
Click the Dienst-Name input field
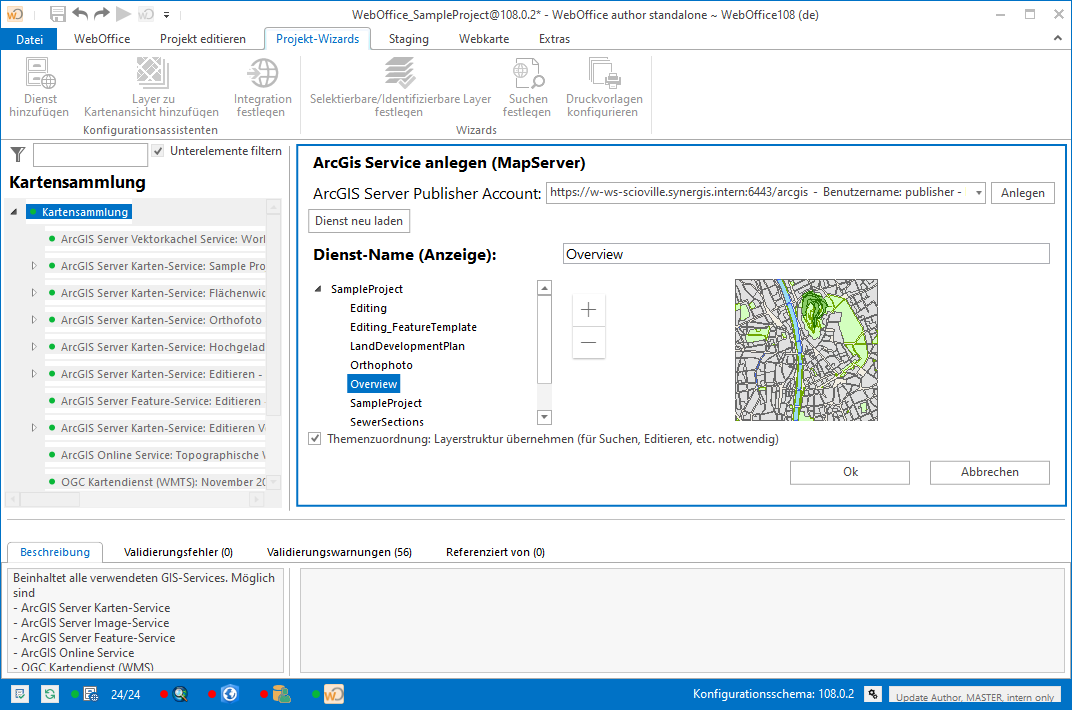tap(805, 254)
